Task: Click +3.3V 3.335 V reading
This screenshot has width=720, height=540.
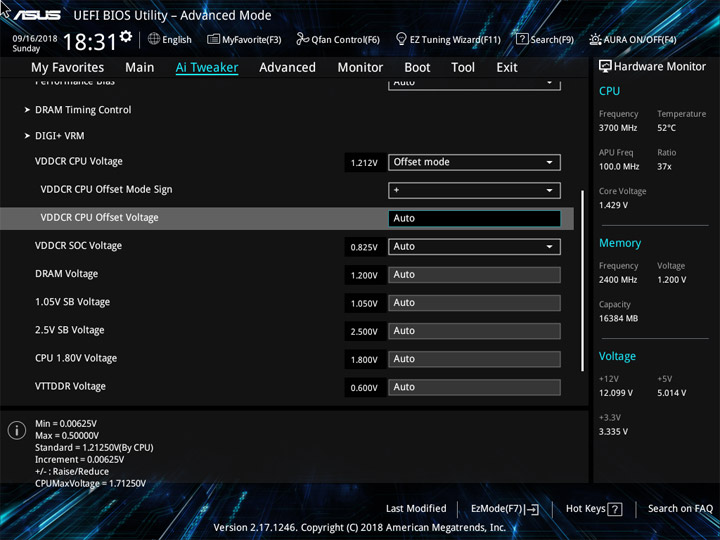Action: click(x=613, y=432)
